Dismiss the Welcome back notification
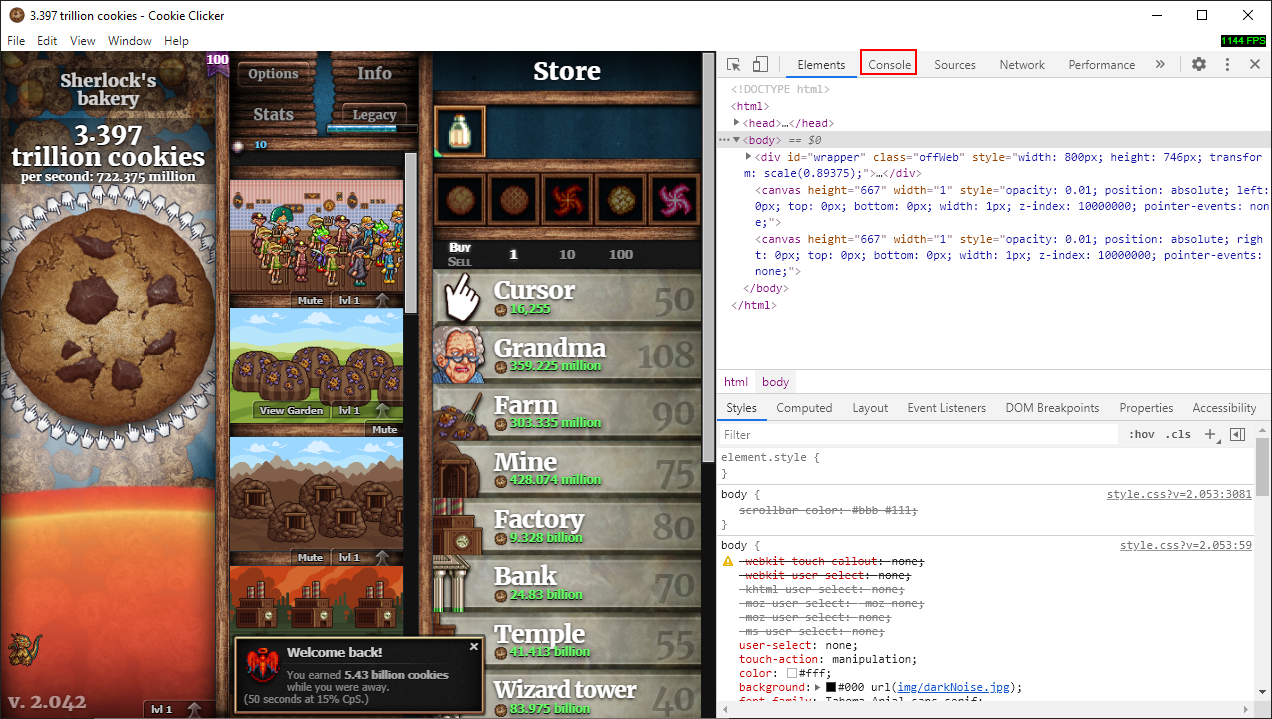1272x719 pixels. pos(474,647)
